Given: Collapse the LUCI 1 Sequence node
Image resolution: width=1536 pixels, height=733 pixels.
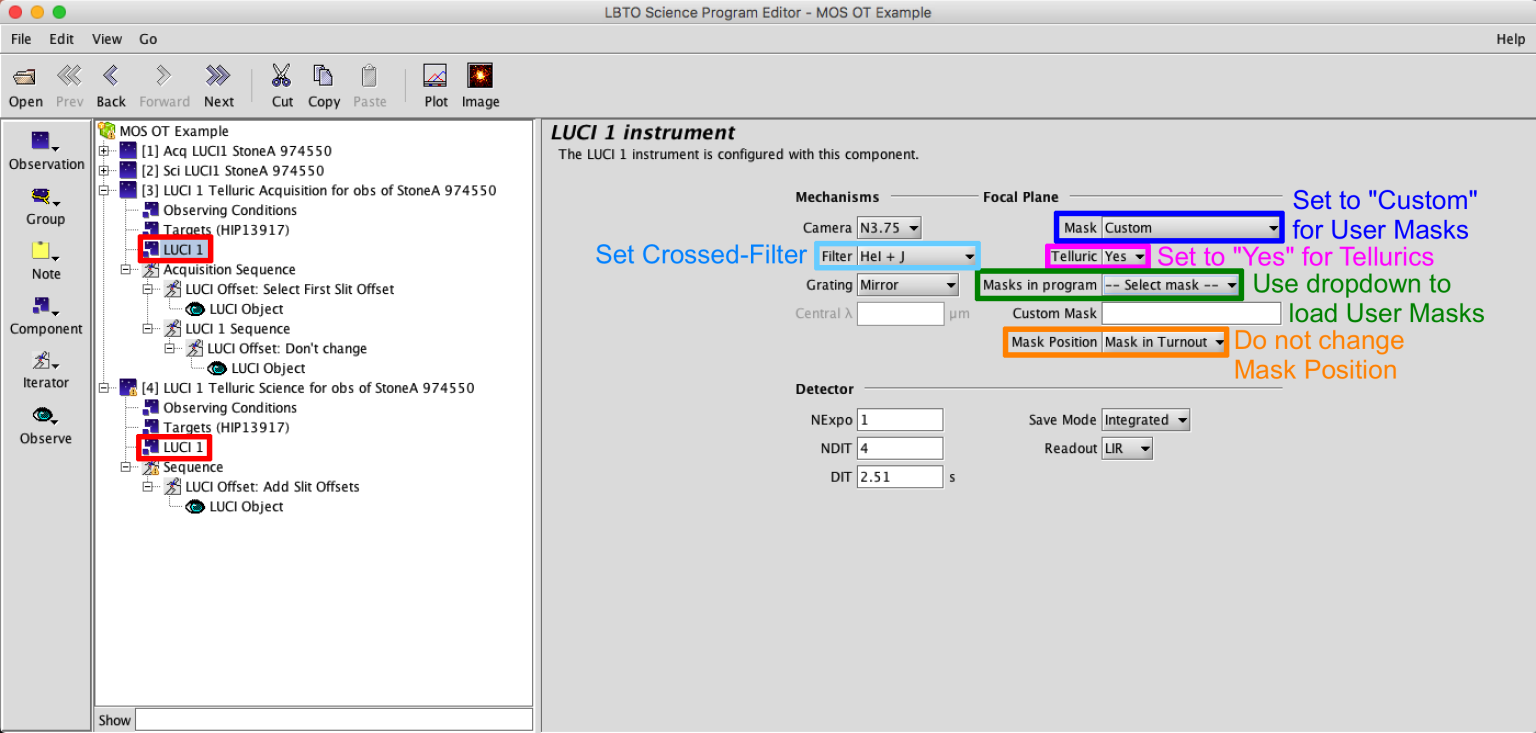Looking at the screenshot, I should click(148, 329).
